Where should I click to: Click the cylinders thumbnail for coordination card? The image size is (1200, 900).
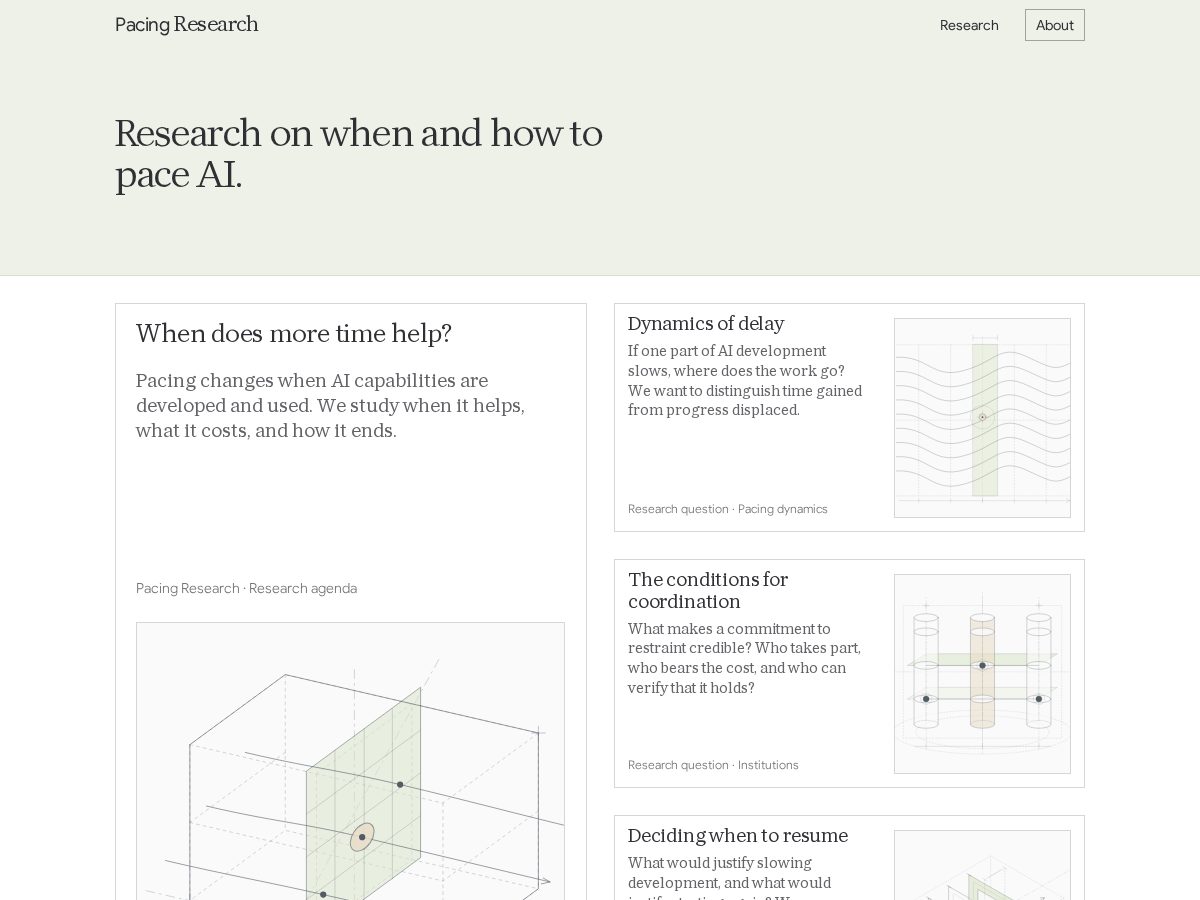[982, 674]
